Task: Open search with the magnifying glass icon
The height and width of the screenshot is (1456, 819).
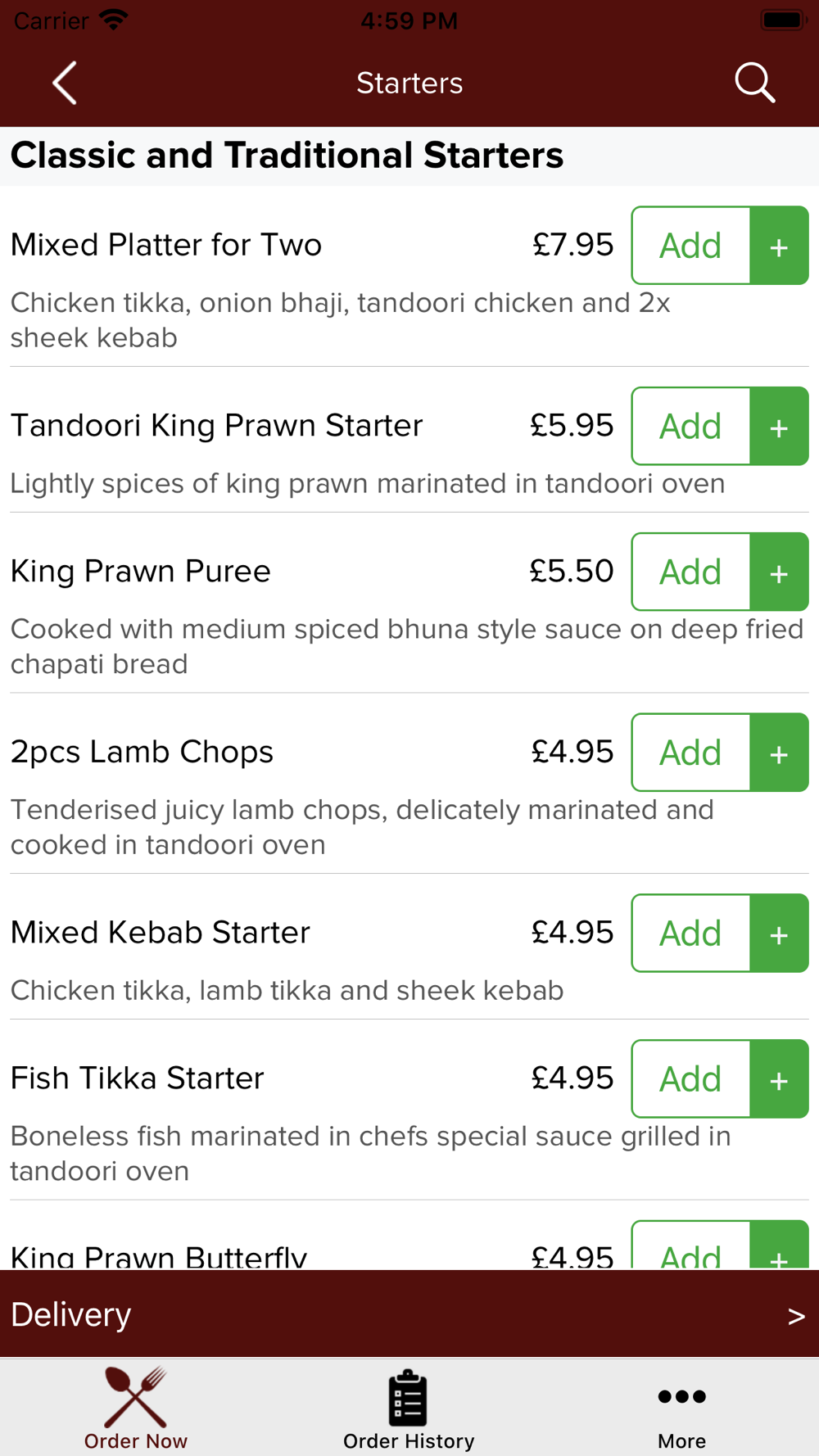Action: pyautogui.click(x=753, y=83)
